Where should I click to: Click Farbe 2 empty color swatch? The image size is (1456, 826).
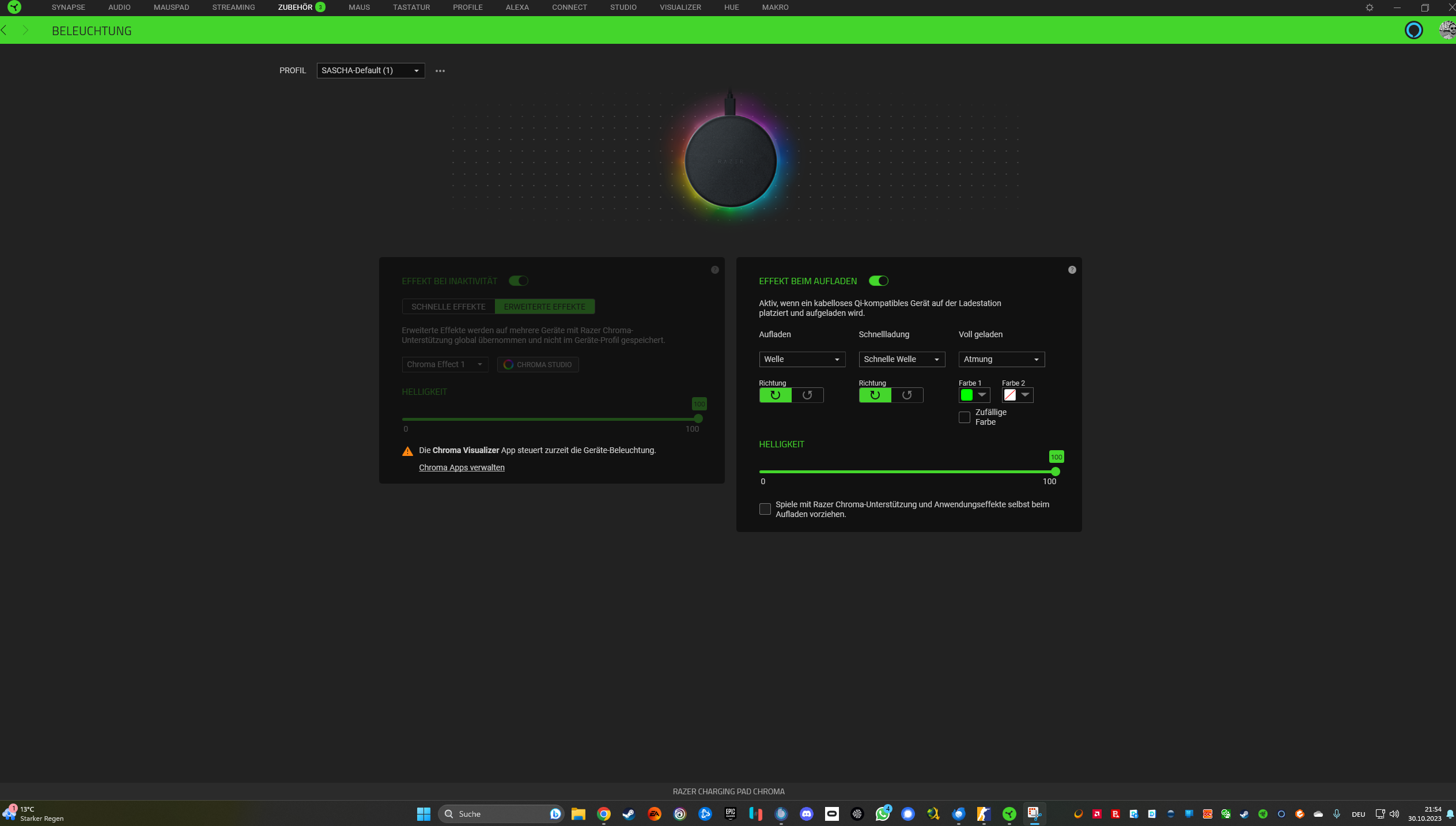tap(1009, 395)
